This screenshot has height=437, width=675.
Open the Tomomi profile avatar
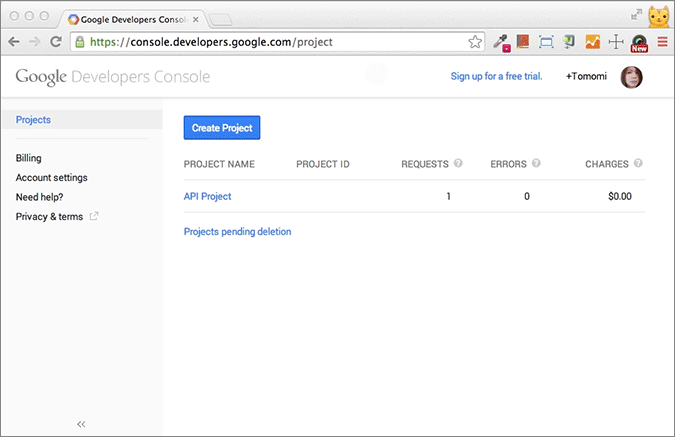coord(631,77)
